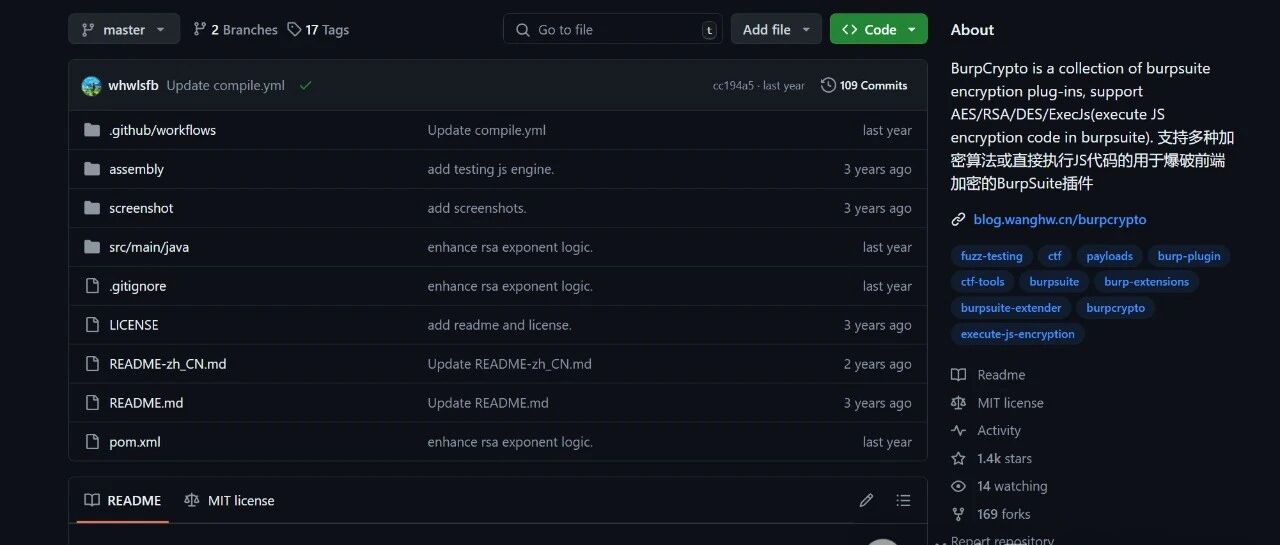Click file icon beside README.md
The height and width of the screenshot is (545, 1280).
(x=92, y=403)
